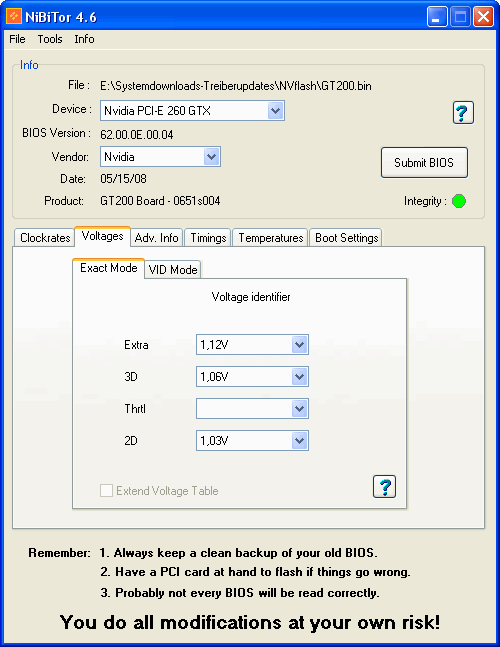The width and height of the screenshot is (500, 647).
Task: Close the NiBiTor window
Action: tap(483, 17)
